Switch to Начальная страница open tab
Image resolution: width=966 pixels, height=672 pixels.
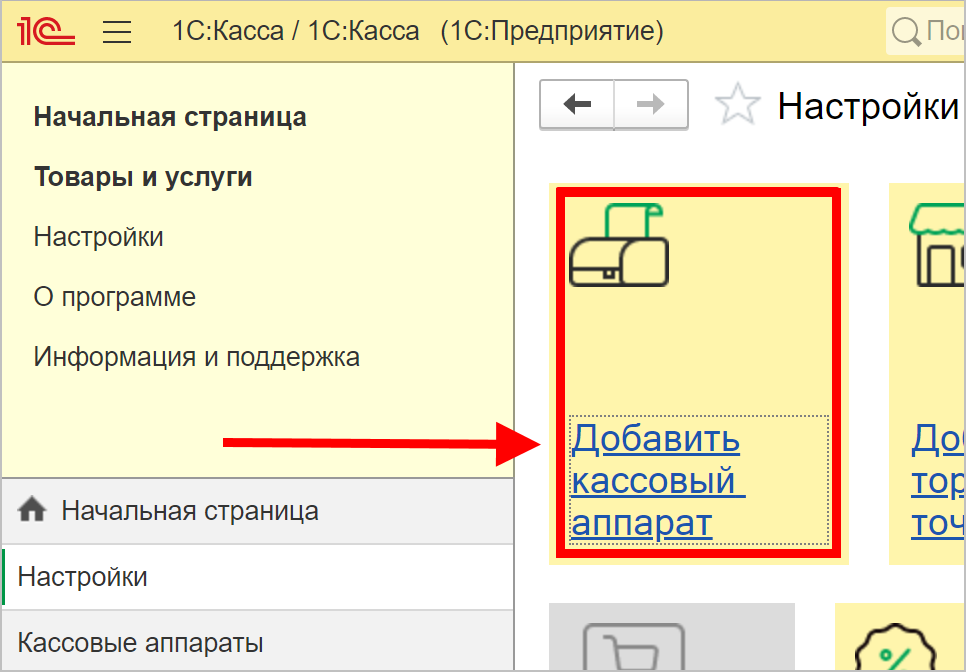coord(258,511)
